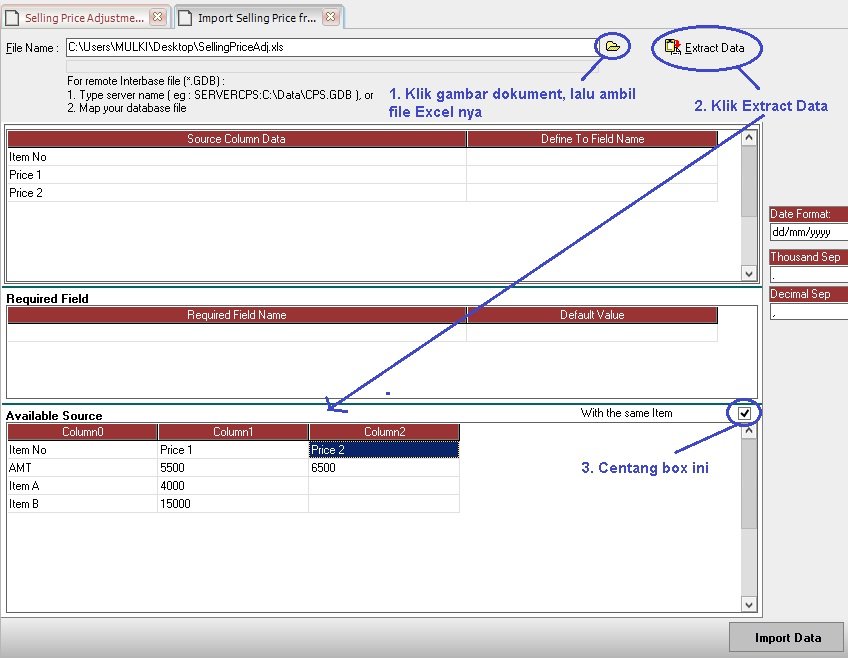This screenshot has width=848, height=658.
Task: Click the Column2 header
Action: pos(384,431)
